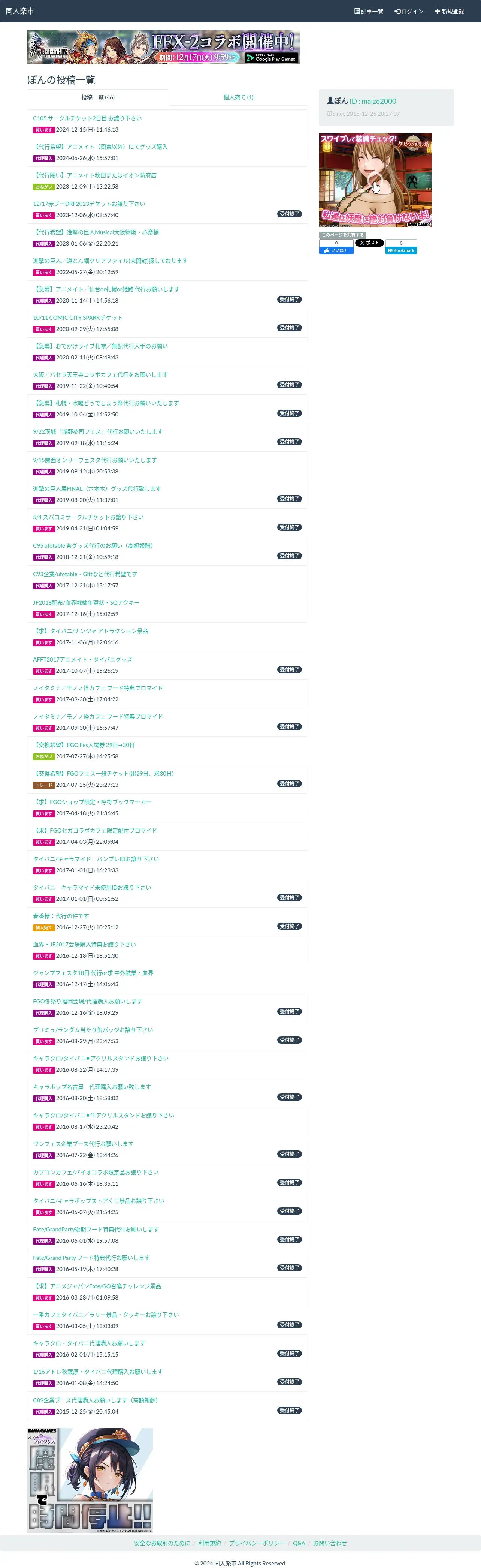Switch to 個人宛て (1) tab
481x1568 pixels.
[238, 97]
